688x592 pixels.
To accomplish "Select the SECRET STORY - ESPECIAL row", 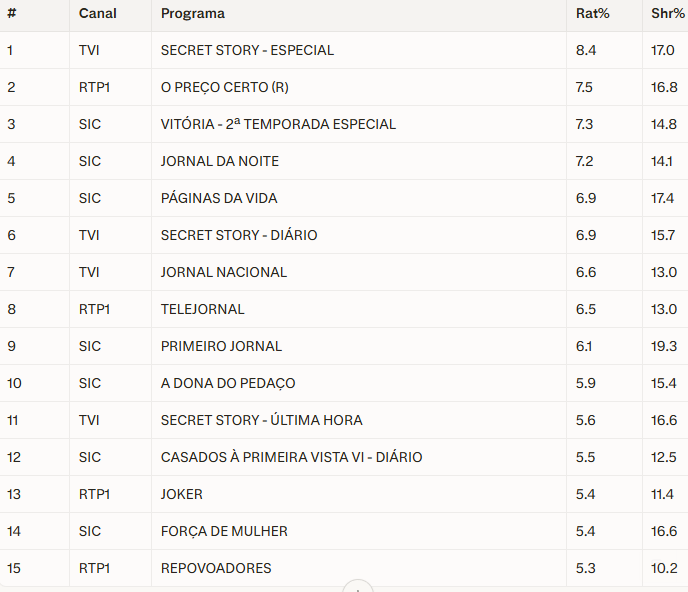I will 247,50.
